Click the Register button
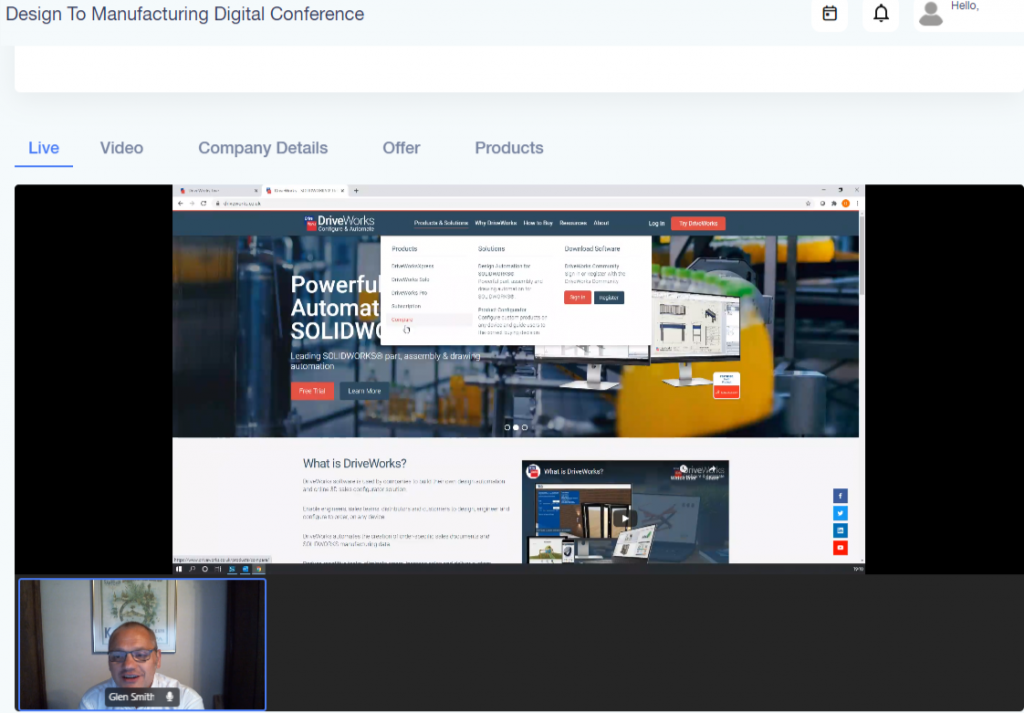The height and width of the screenshot is (713, 1024). click(x=609, y=298)
